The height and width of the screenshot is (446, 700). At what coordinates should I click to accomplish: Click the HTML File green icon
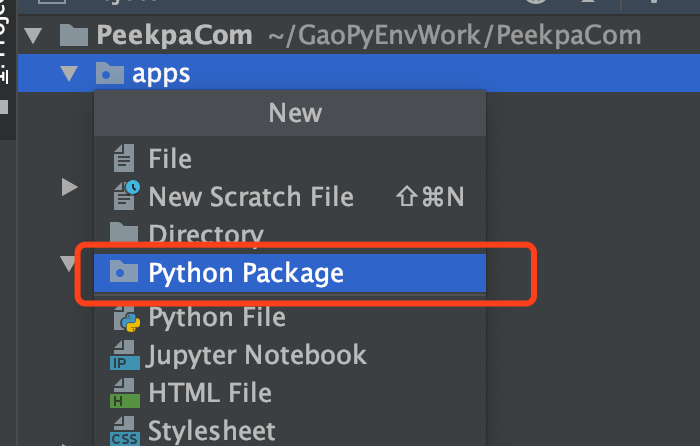point(125,393)
